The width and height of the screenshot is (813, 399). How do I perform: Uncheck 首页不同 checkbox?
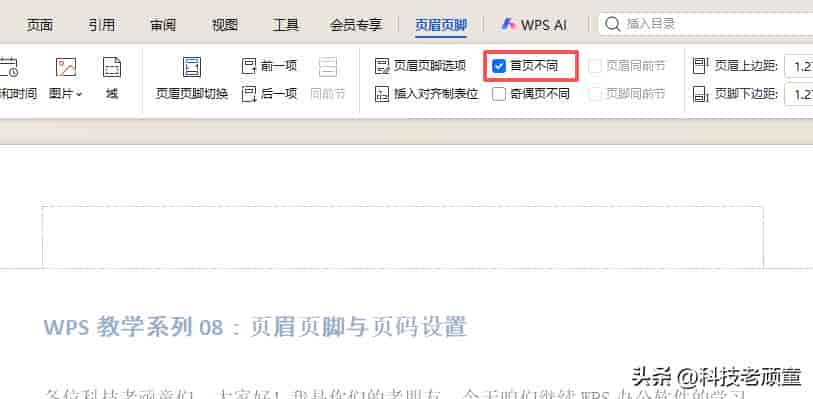499,66
